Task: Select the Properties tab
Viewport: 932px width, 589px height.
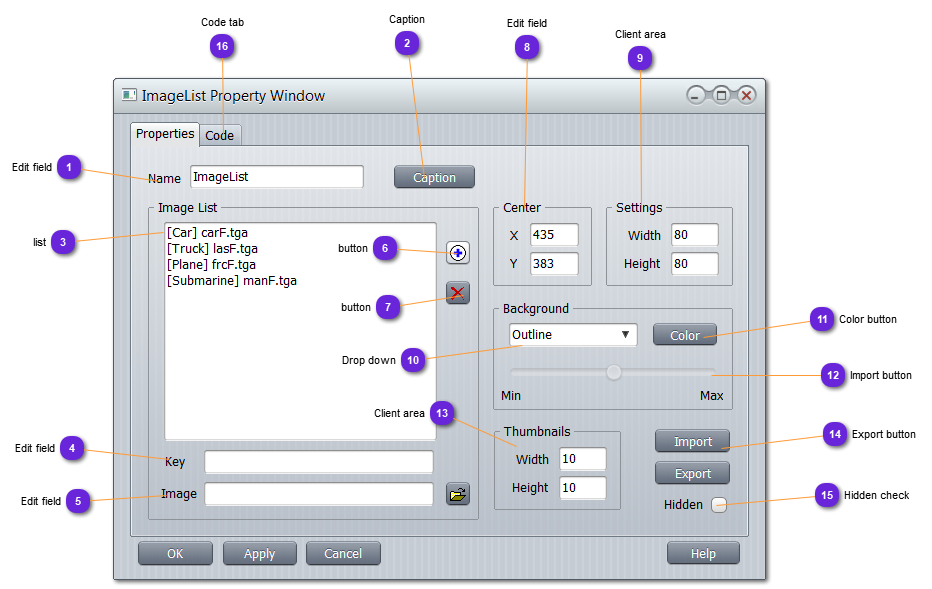Action: 165,134
